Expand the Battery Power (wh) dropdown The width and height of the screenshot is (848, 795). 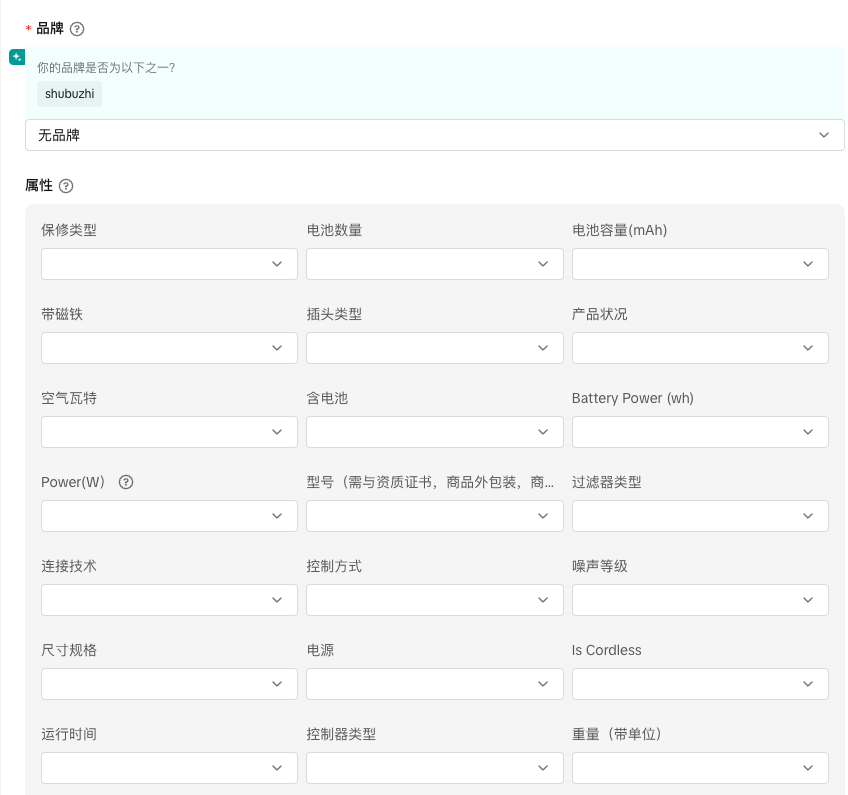coord(699,432)
